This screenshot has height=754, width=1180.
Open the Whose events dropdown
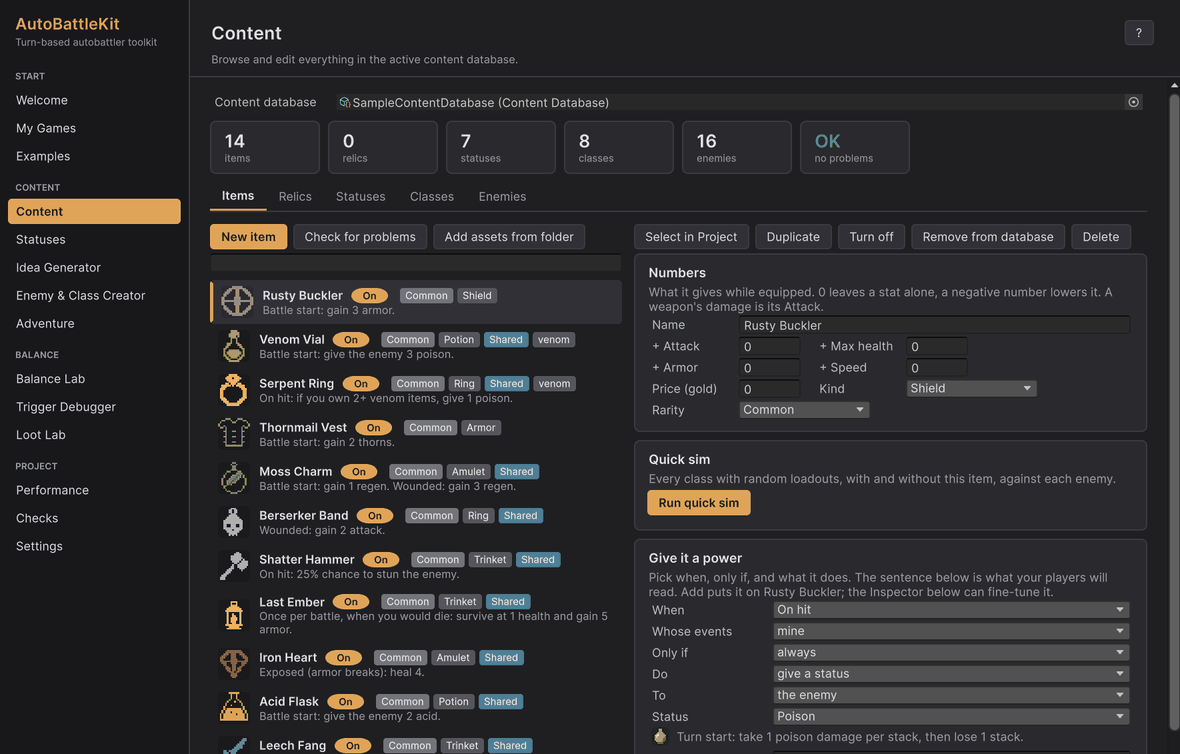coord(950,631)
